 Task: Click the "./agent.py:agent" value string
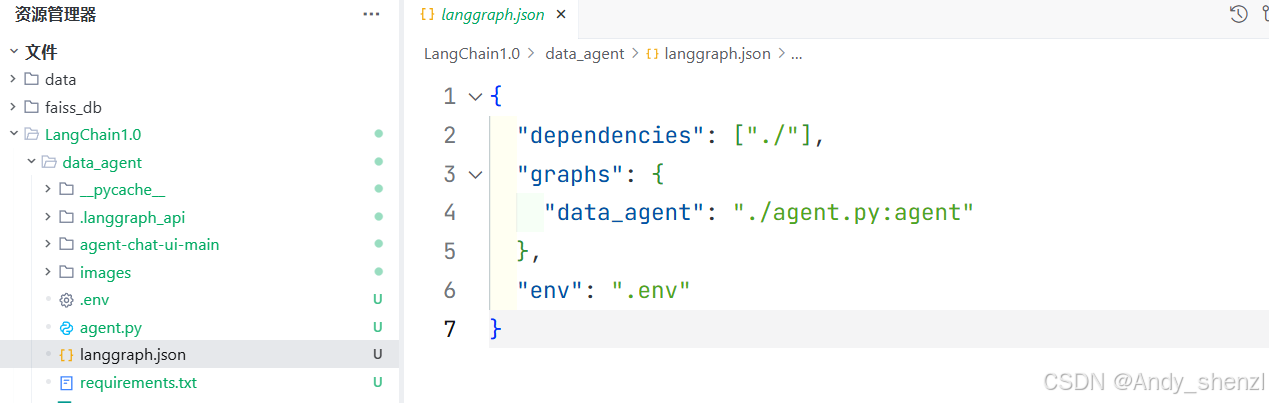coord(853,213)
